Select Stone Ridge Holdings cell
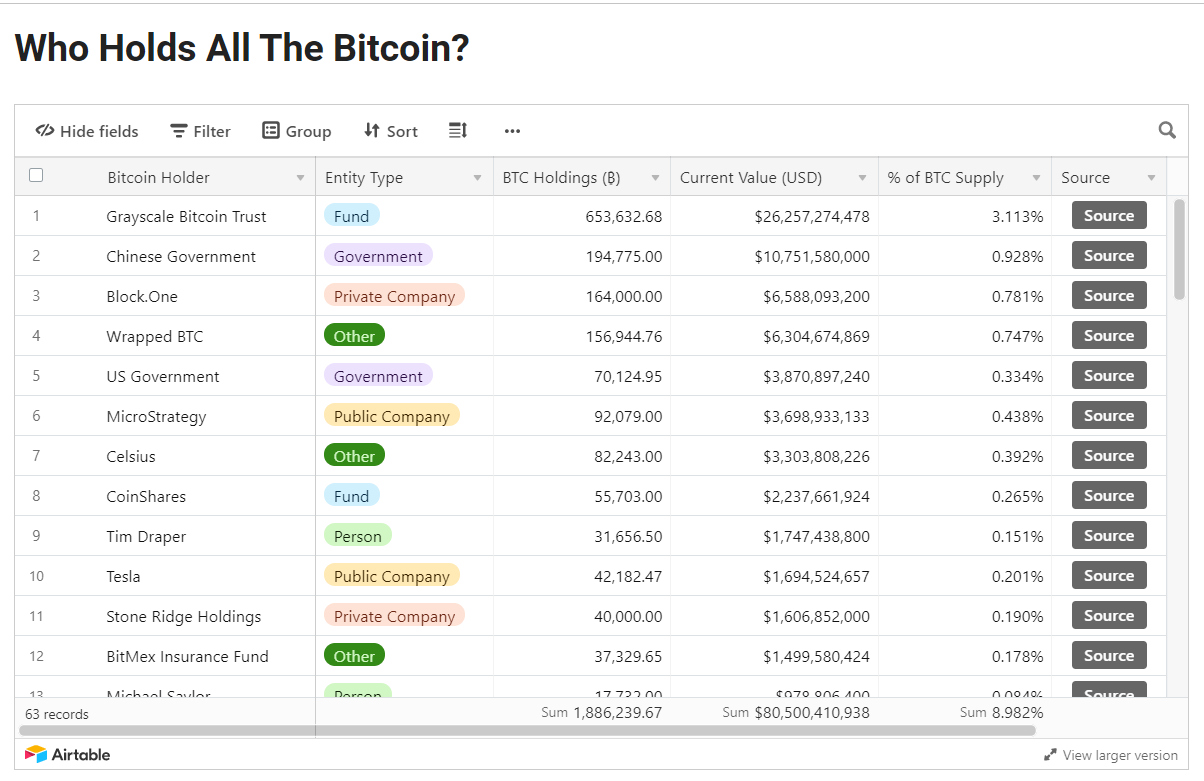The image size is (1204, 781). point(184,616)
